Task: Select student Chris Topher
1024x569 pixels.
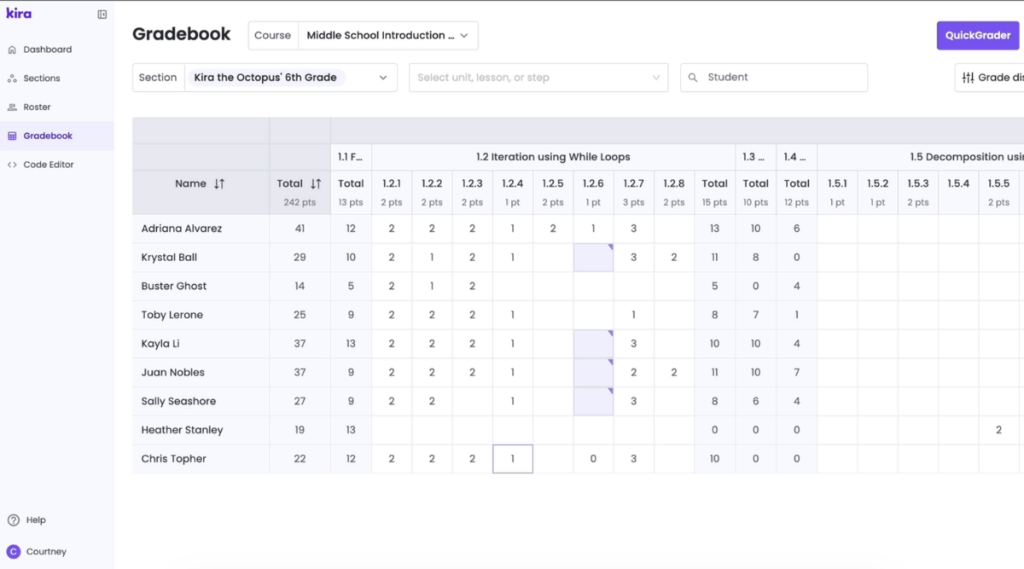Action: click(x=174, y=459)
